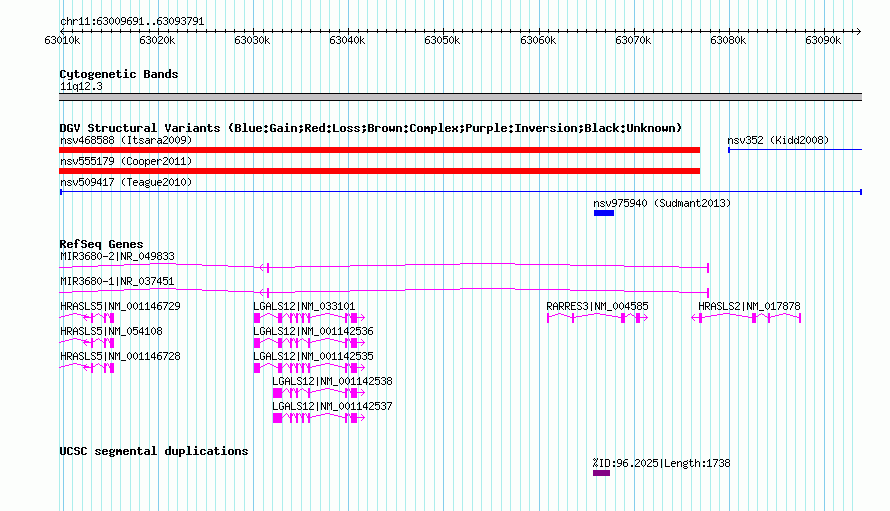Click the 63030k ruler tick label
The image size is (890, 511).
(x=252, y=41)
